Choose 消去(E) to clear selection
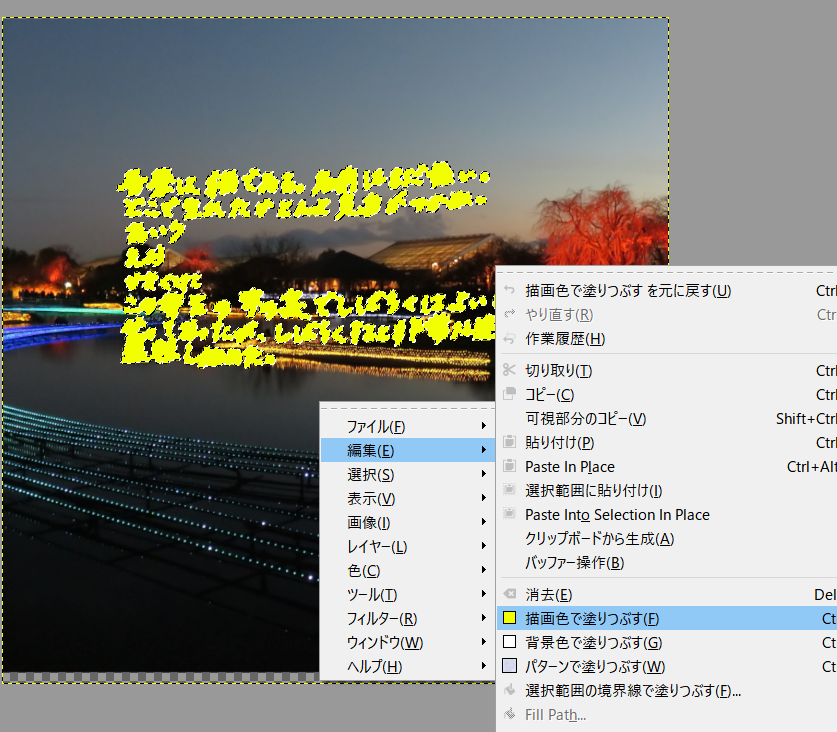 coord(667,594)
